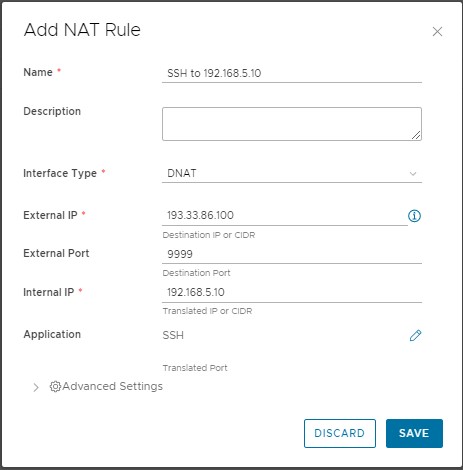Click the Name input field
Viewport: 463px width, 470px height.
[292, 73]
